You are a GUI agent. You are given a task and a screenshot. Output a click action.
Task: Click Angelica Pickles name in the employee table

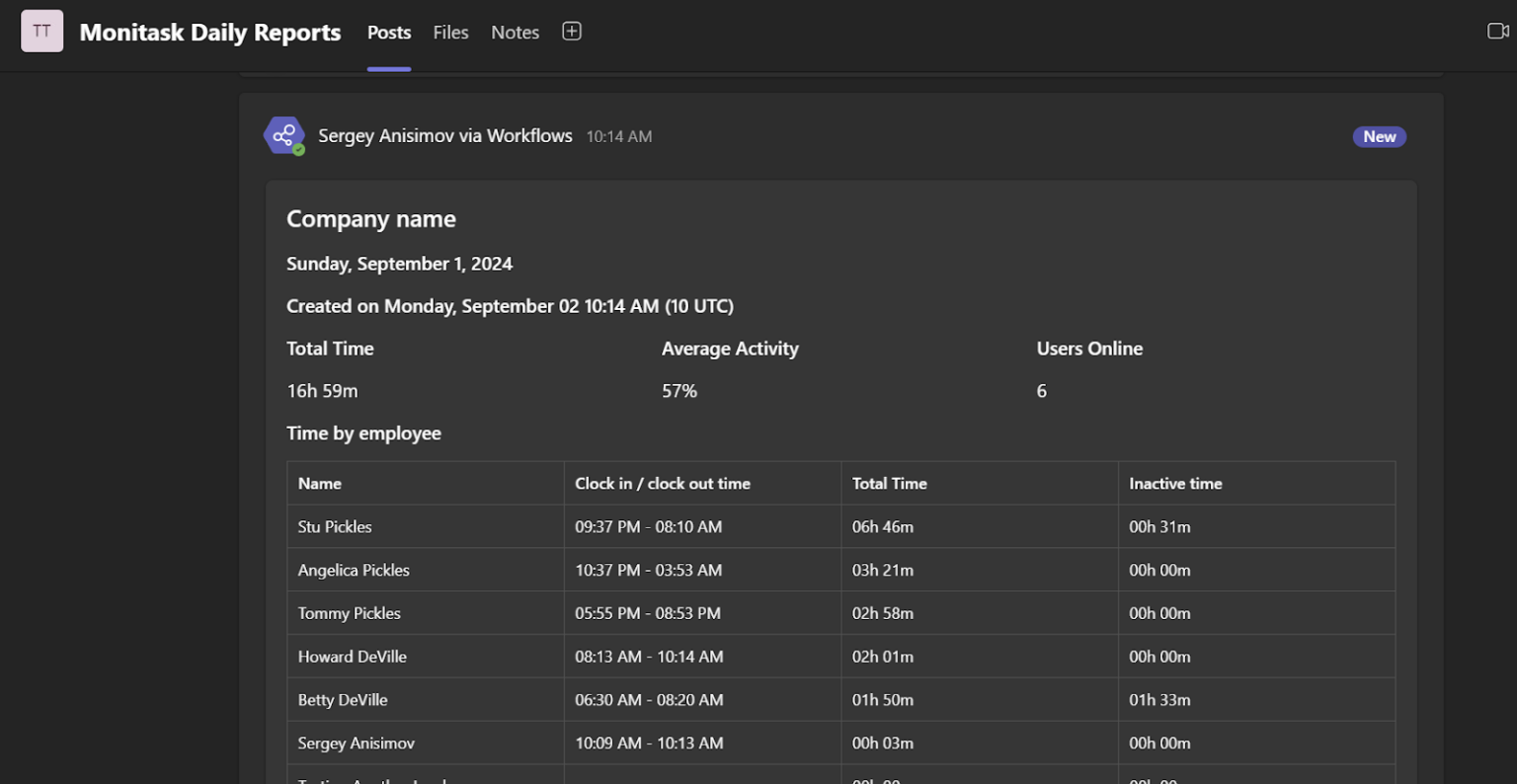coord(354,570)
